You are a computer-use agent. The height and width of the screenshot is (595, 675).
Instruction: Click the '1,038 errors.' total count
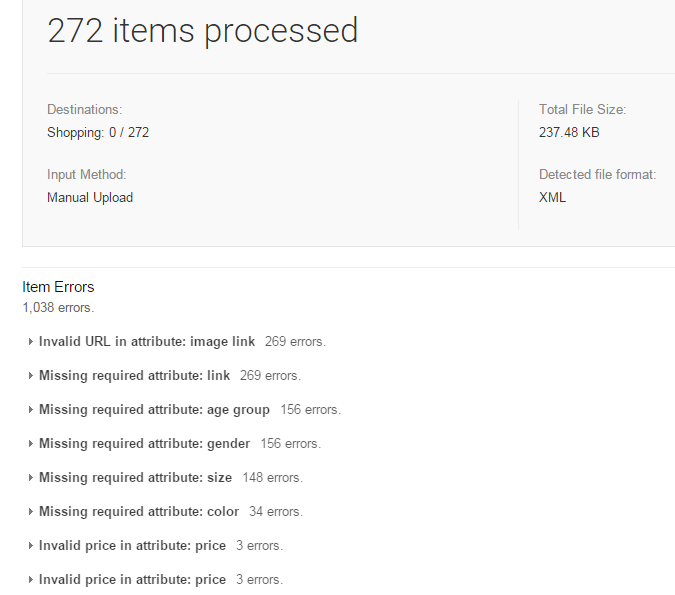click(x=58, y=307)
